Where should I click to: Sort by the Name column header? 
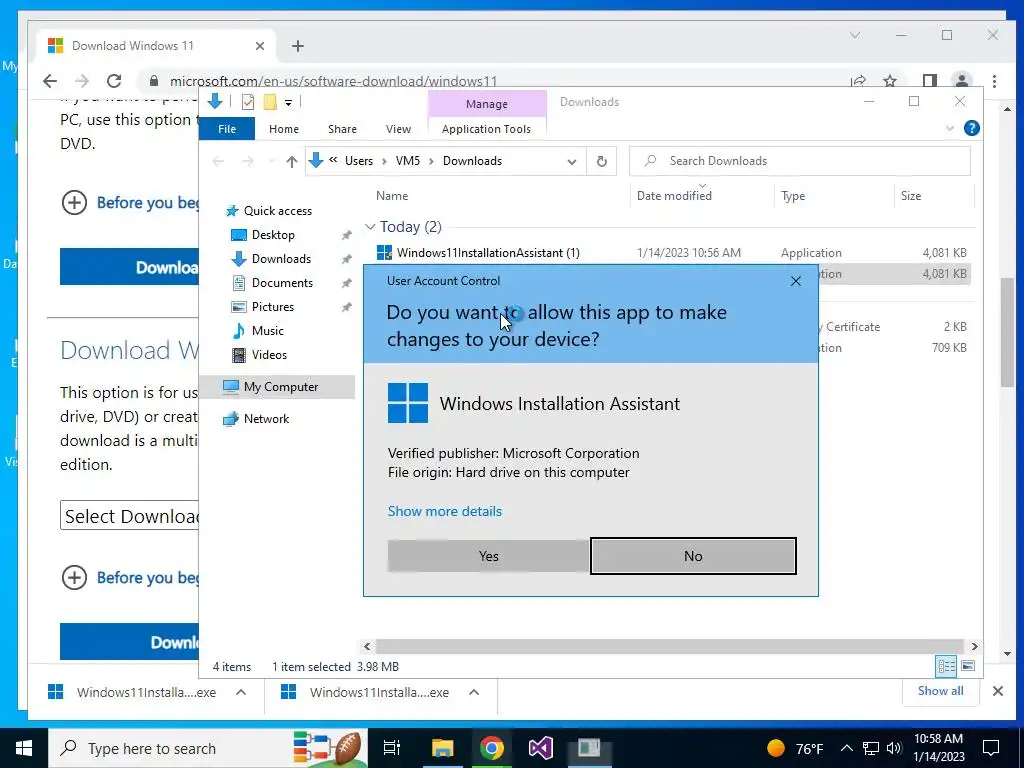392,196
